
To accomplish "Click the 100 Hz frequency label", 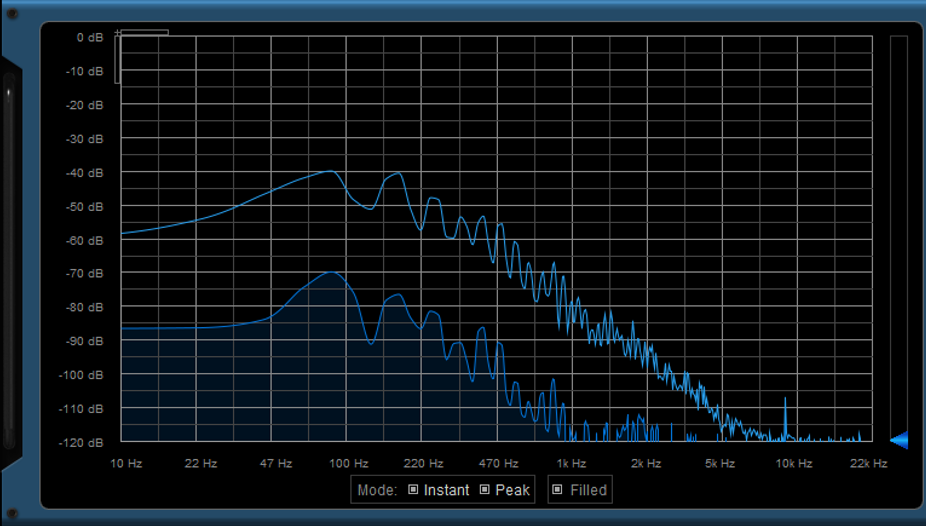I will click(x=348, y=463).
